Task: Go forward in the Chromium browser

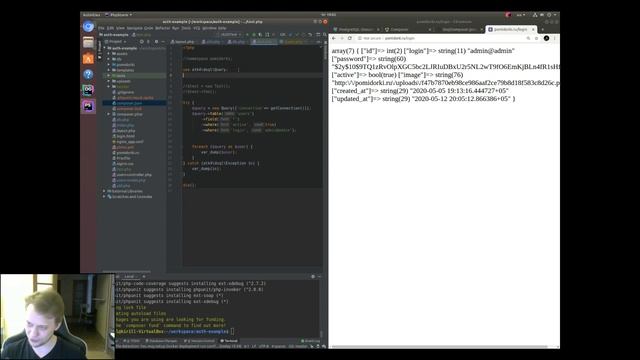Action: tap(342, 38)
